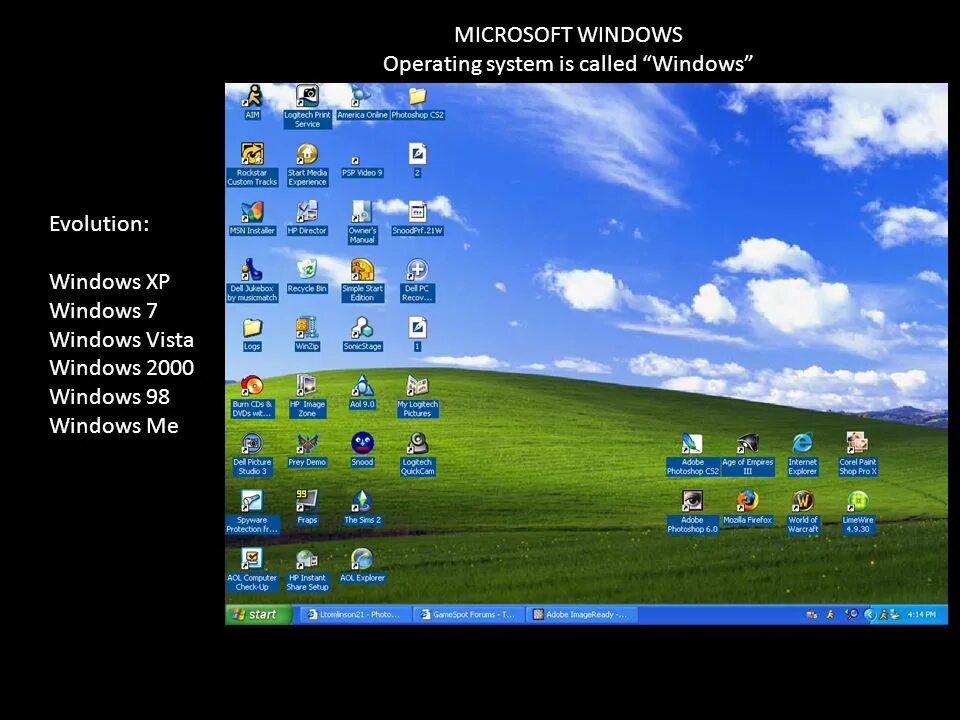Screen dimensions: 960x720
Task: Open Dell PC Recovery shortcut
Action: (418, 280)
